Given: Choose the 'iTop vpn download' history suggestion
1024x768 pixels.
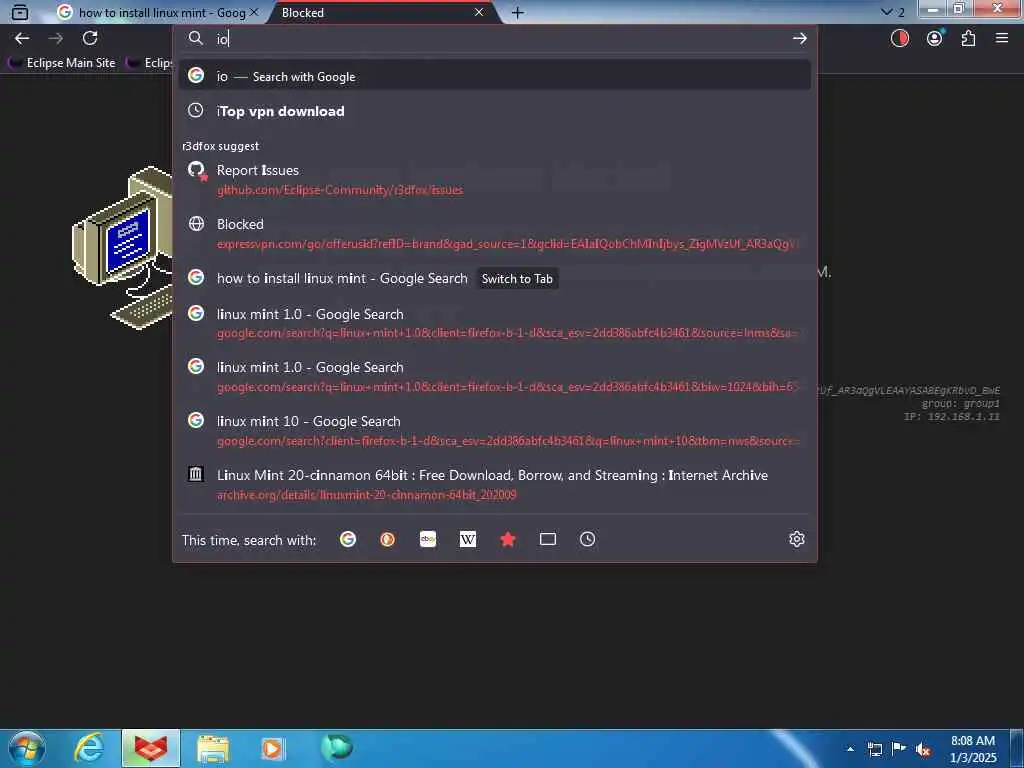Looking at the screenshot, I should point(495,111).
